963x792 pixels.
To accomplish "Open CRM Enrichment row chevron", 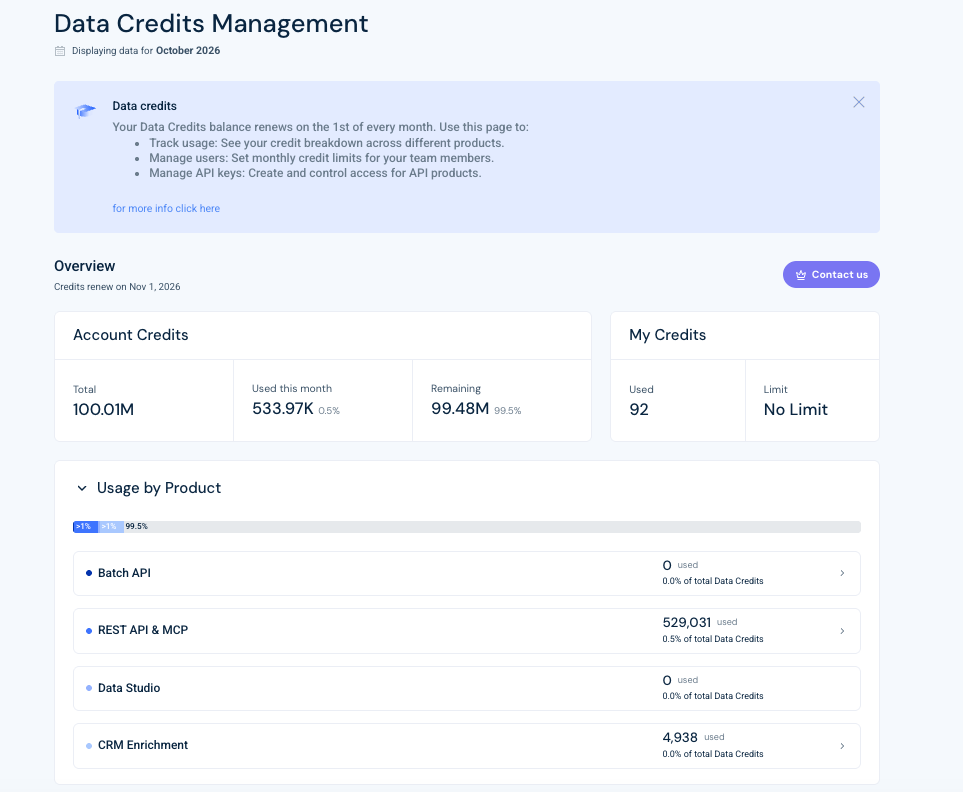I will [842, 745].
